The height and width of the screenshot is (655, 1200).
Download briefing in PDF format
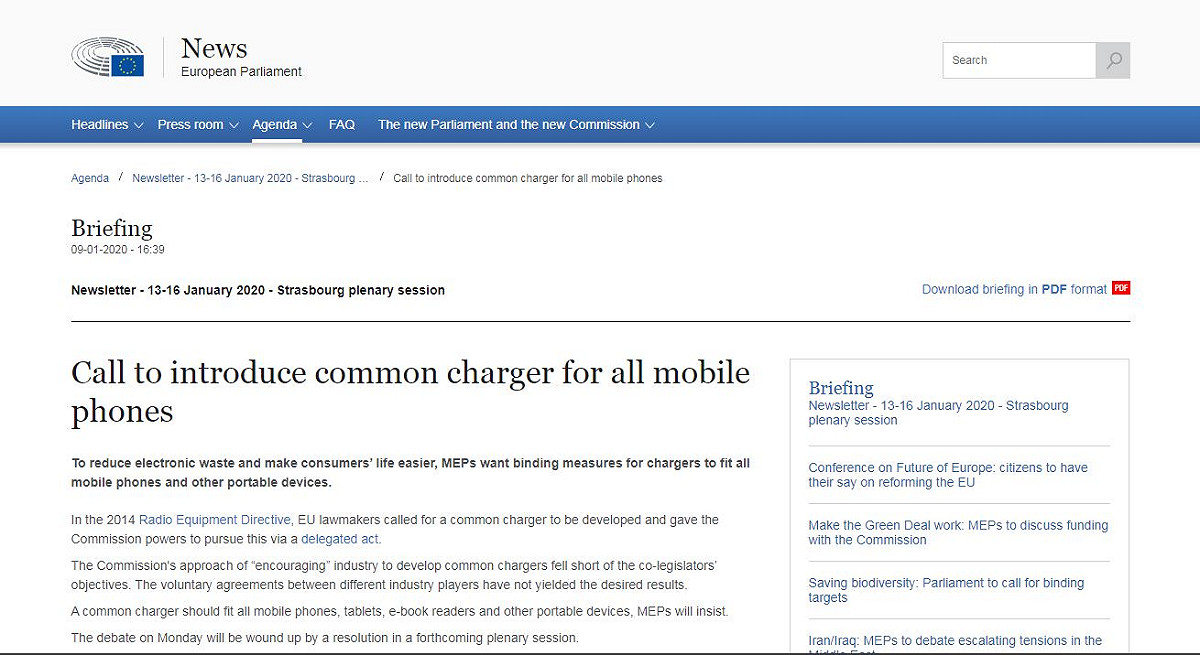[x=1014, y=289]
